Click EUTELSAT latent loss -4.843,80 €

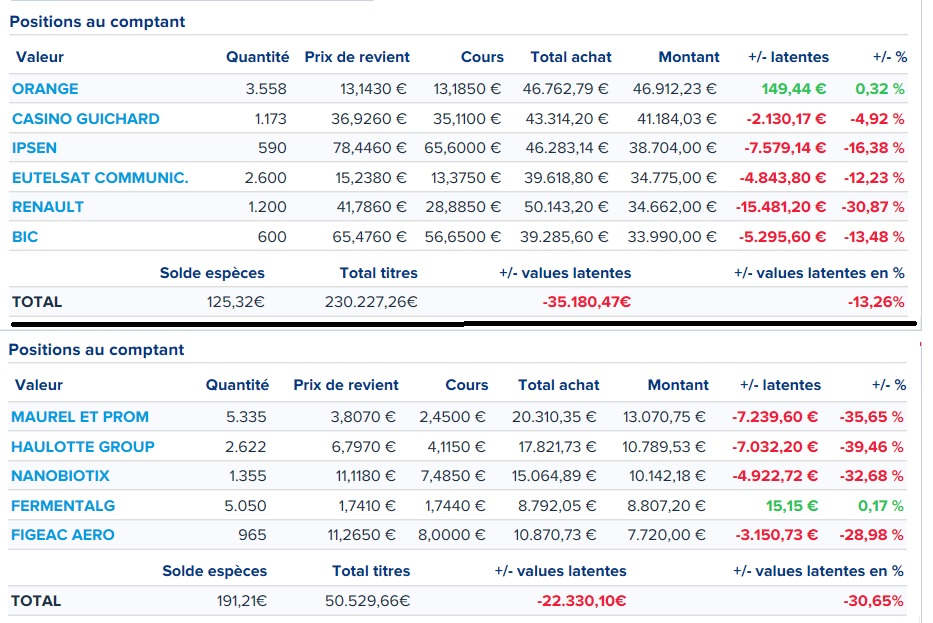(x=783, y=177)
